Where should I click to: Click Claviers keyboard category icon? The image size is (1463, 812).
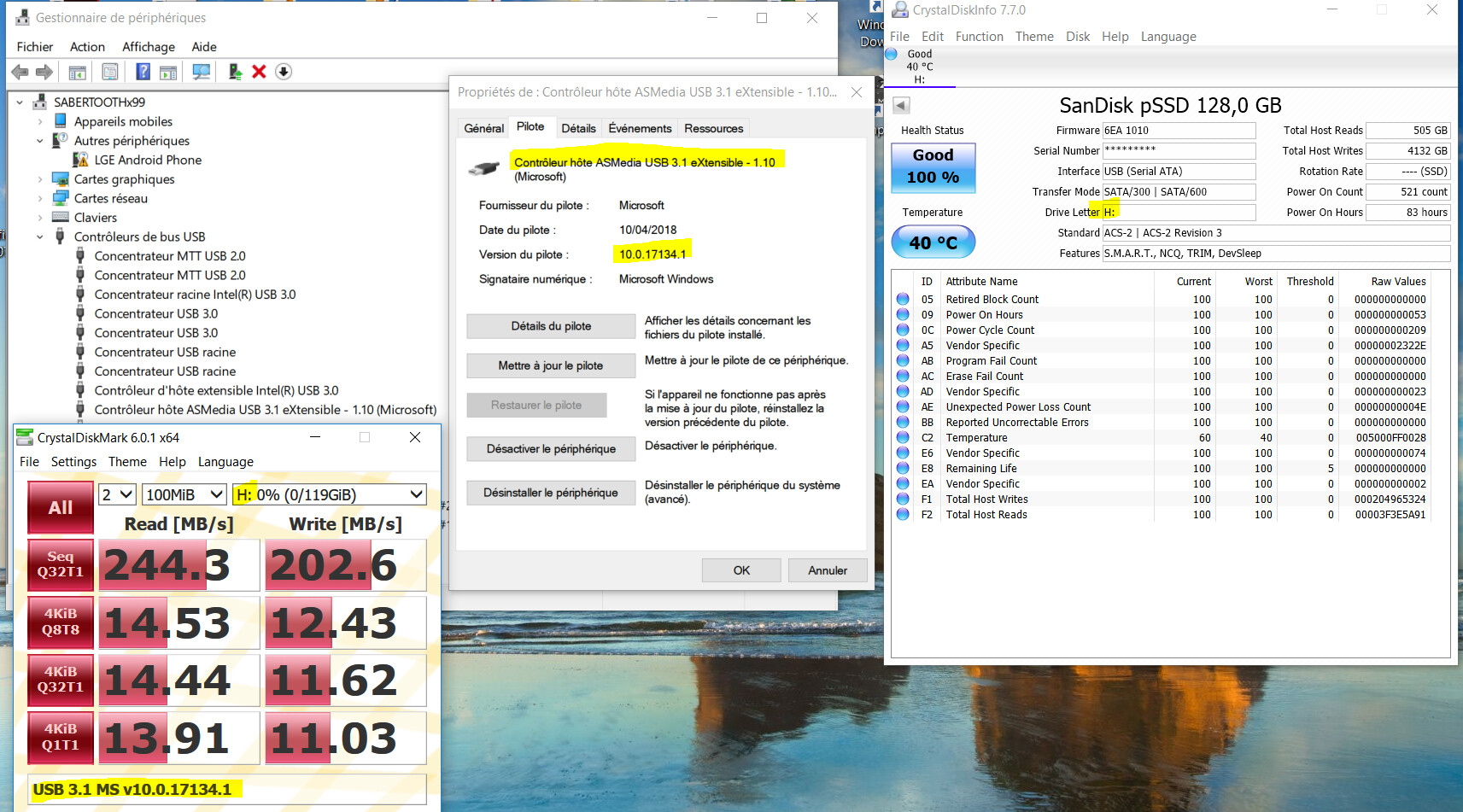(61, 218)
